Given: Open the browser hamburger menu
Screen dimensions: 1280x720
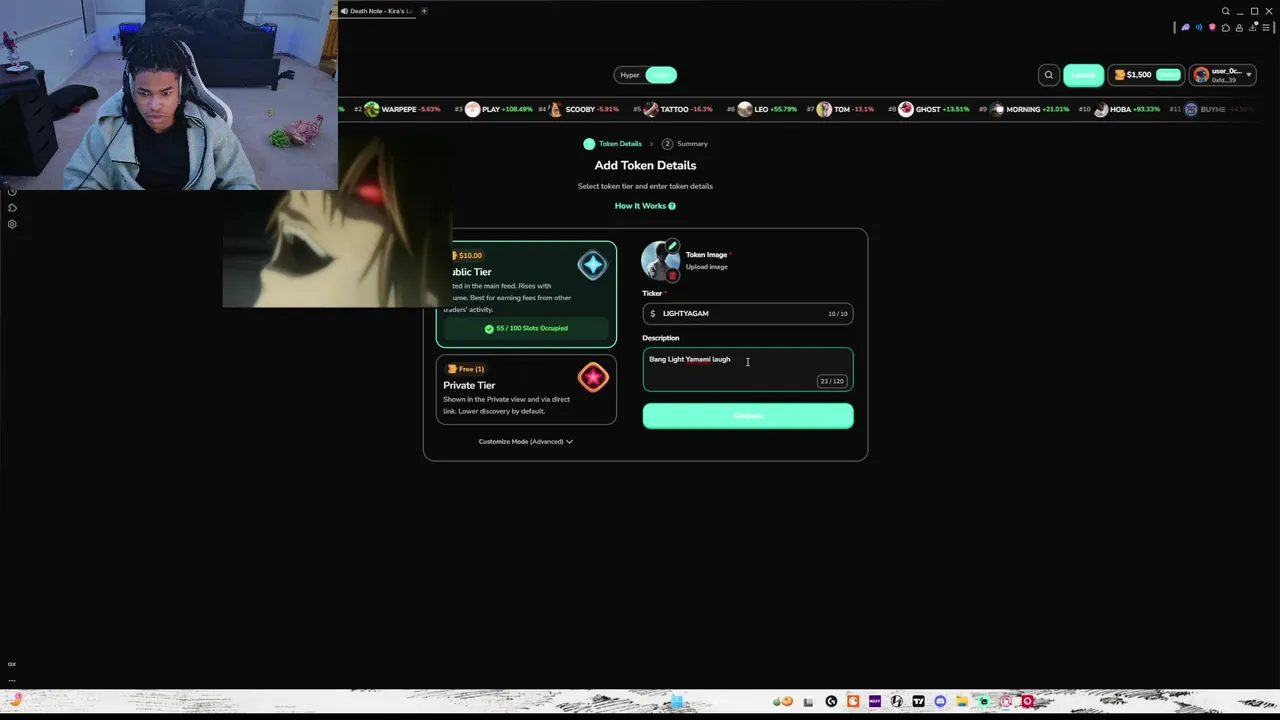Looking at the screenshot, I should 1266,28.
